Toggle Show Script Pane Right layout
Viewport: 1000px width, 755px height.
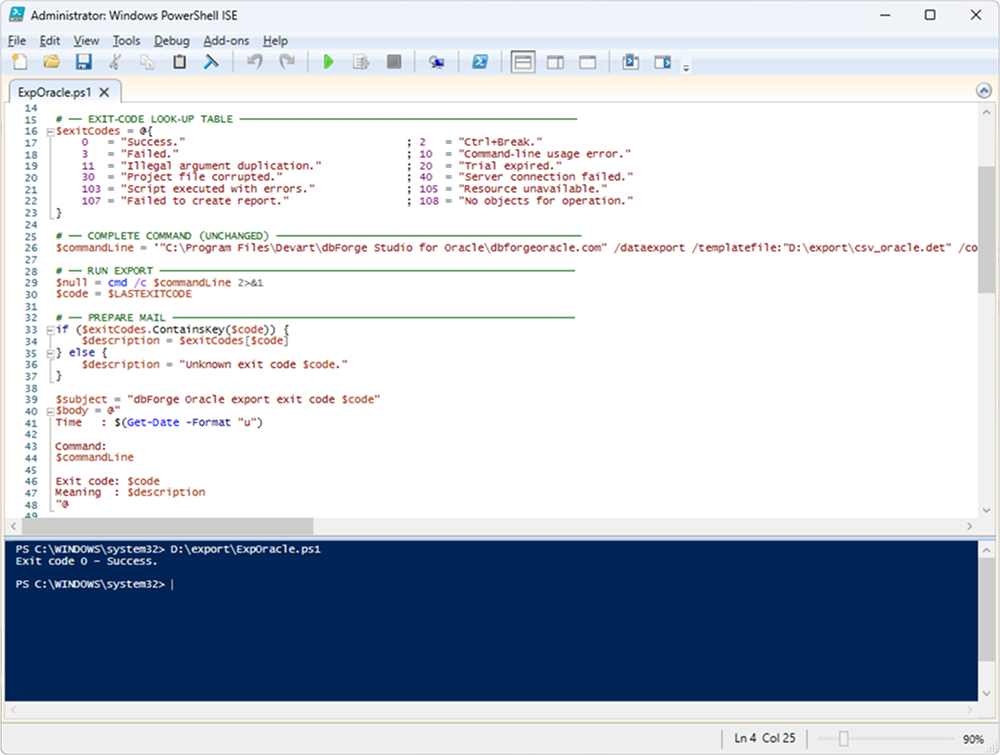(x=555, y=63)
